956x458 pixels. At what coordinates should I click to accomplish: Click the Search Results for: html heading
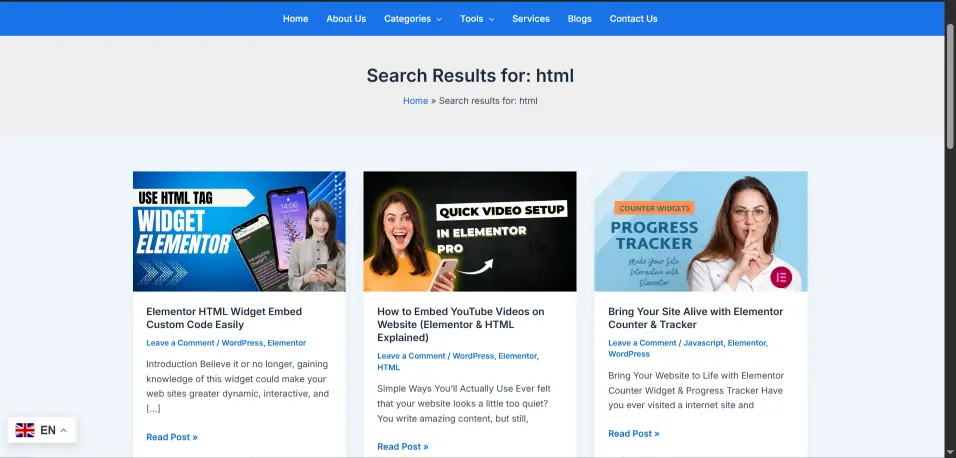470,76
